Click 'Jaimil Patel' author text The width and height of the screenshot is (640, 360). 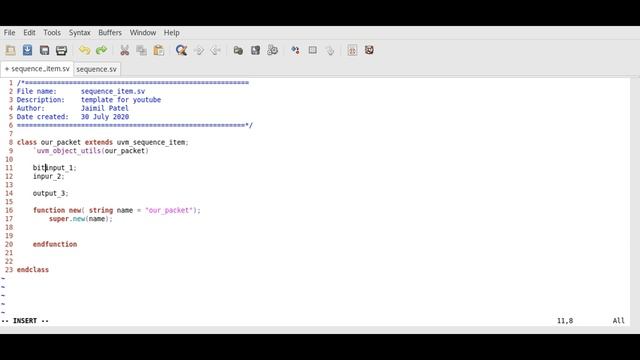pos(104,108)
